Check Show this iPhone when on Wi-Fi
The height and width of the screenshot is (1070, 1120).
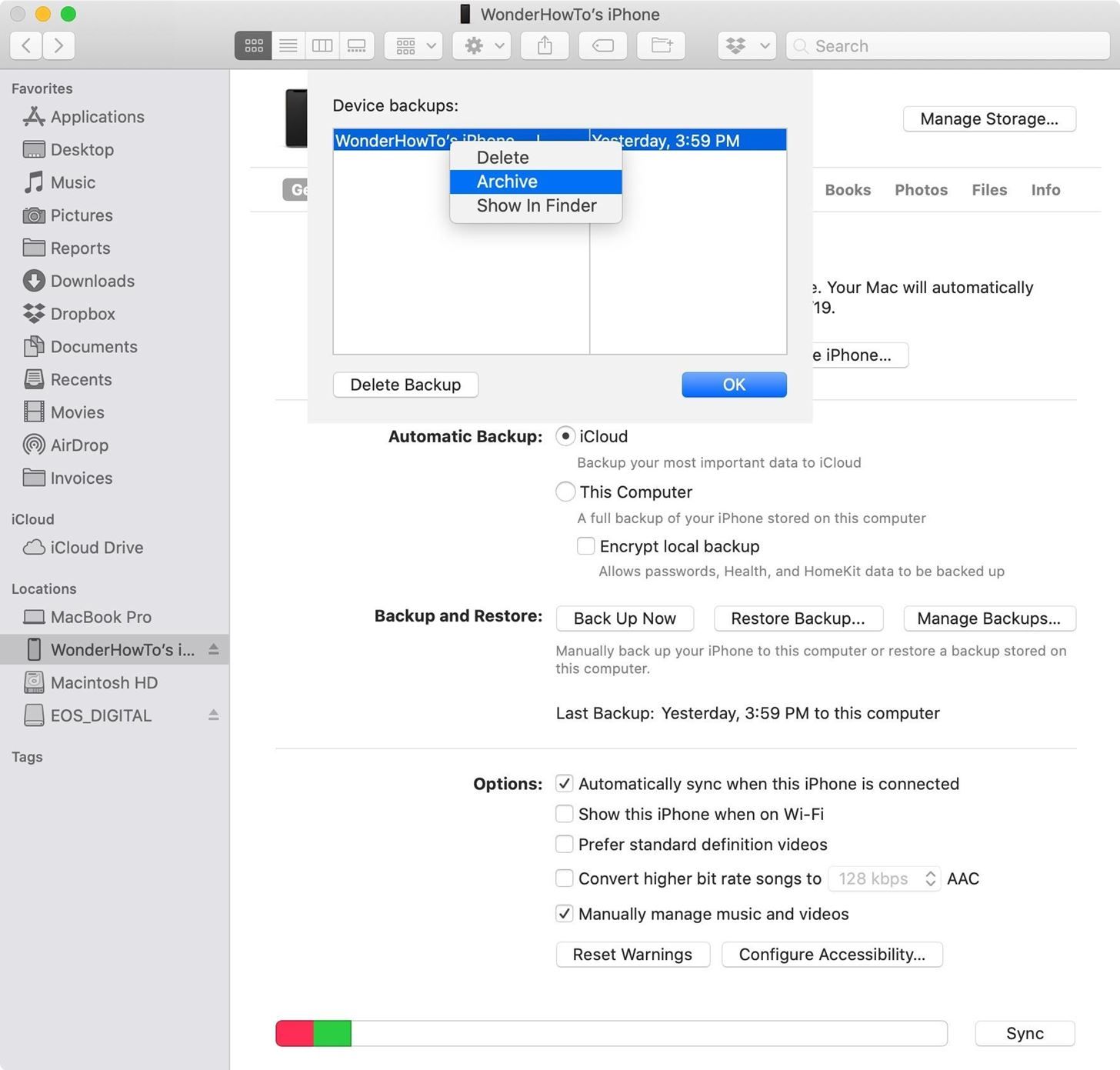click(x=564, y=813)
